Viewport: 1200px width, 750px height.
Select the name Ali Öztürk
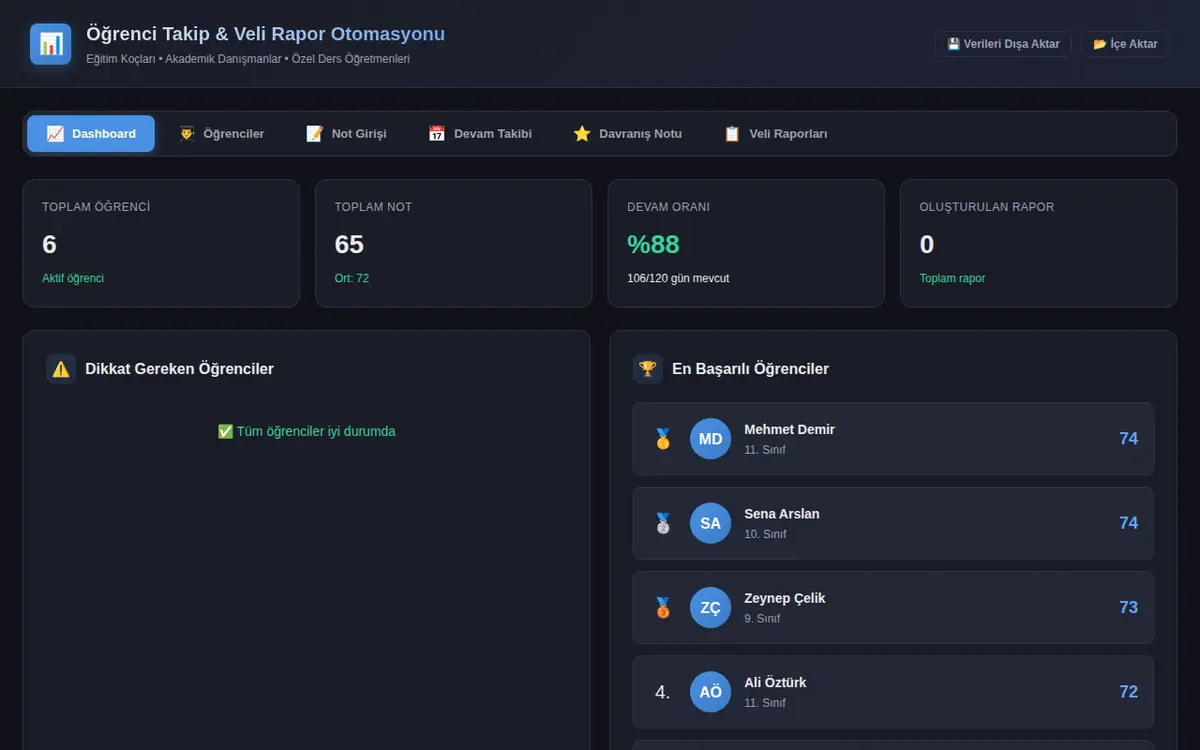point(775,682)
